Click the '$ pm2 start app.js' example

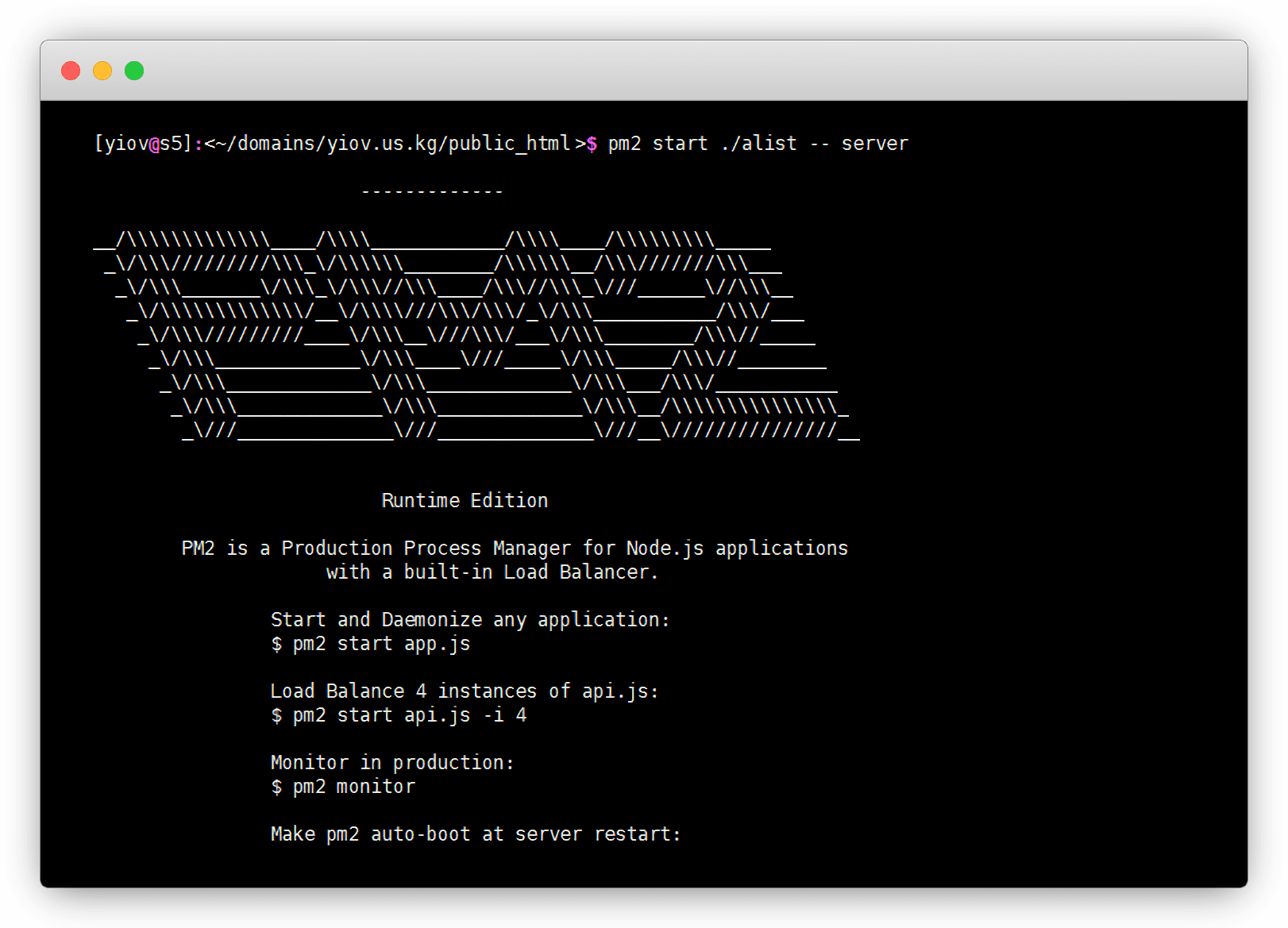click(x=371, y=644)
